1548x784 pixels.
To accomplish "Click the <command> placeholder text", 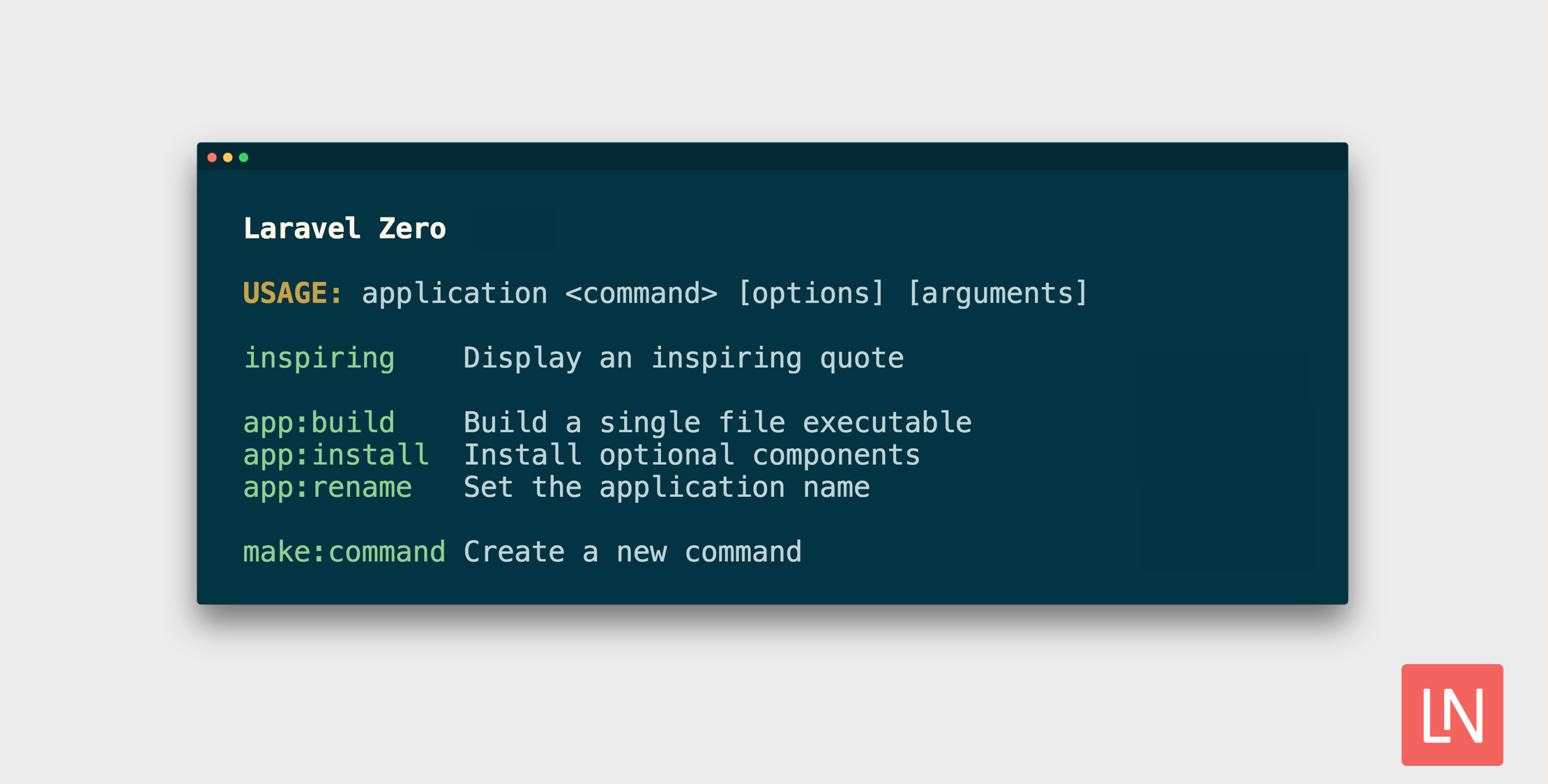I will click(642, 293).
